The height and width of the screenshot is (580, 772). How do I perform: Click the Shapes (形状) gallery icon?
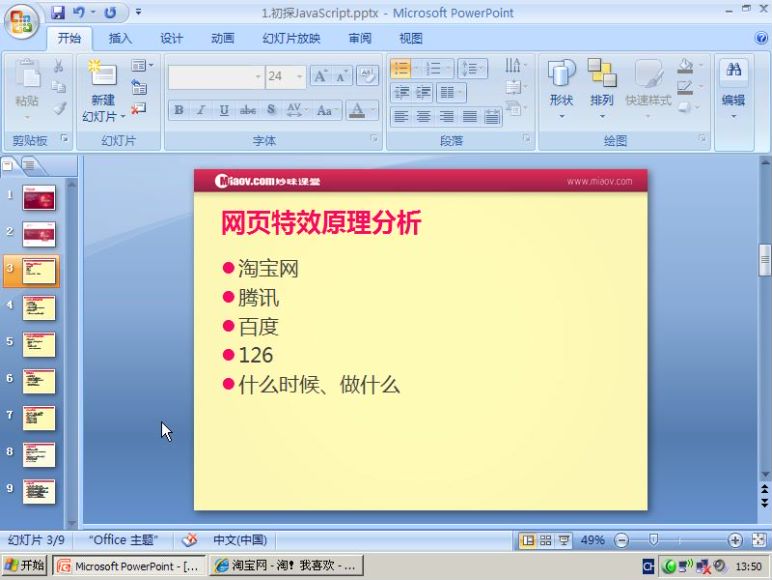coord(561,74)
